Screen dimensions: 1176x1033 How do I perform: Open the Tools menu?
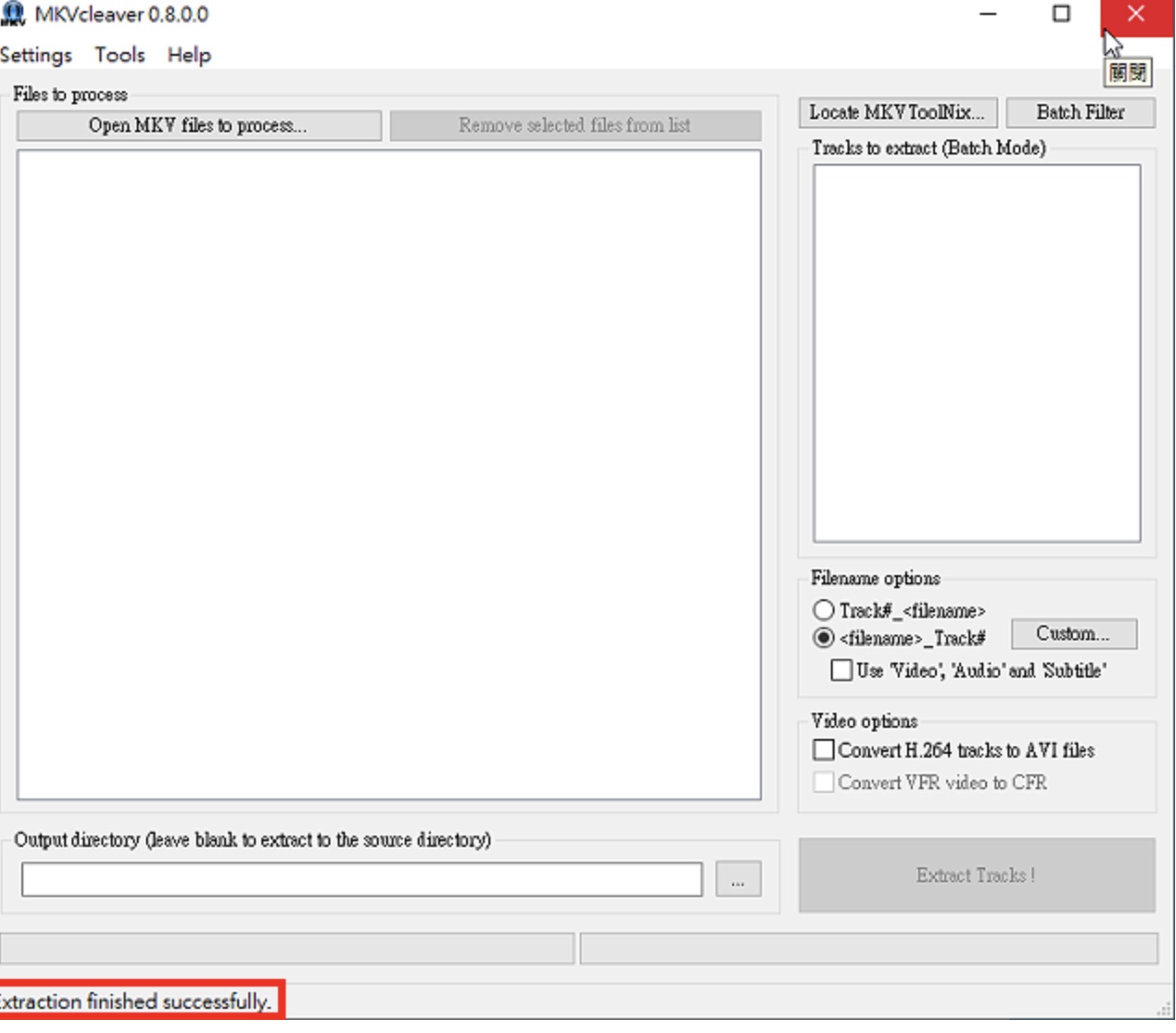tap(120, 55)
